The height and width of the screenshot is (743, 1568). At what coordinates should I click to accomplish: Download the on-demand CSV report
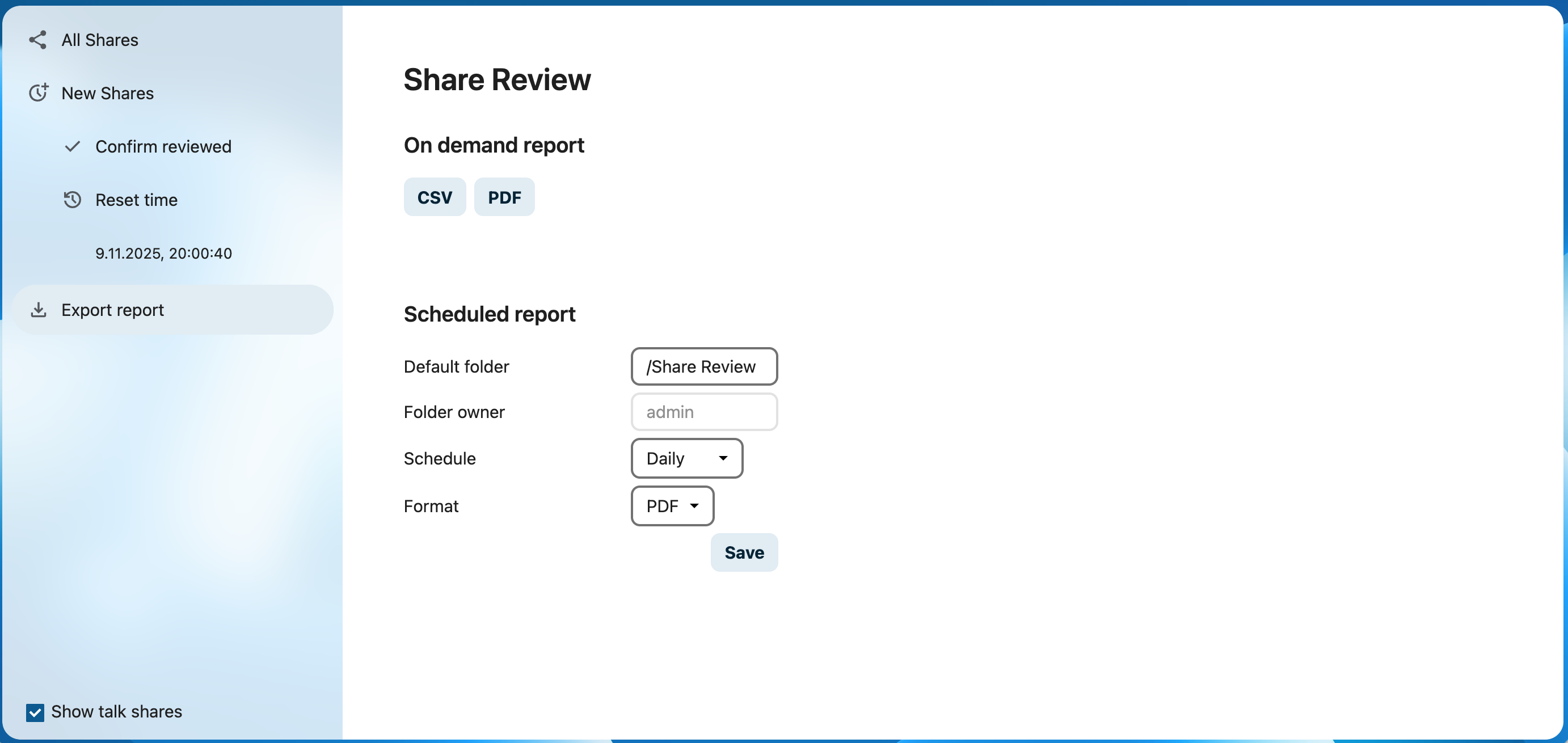coord(435,197)
